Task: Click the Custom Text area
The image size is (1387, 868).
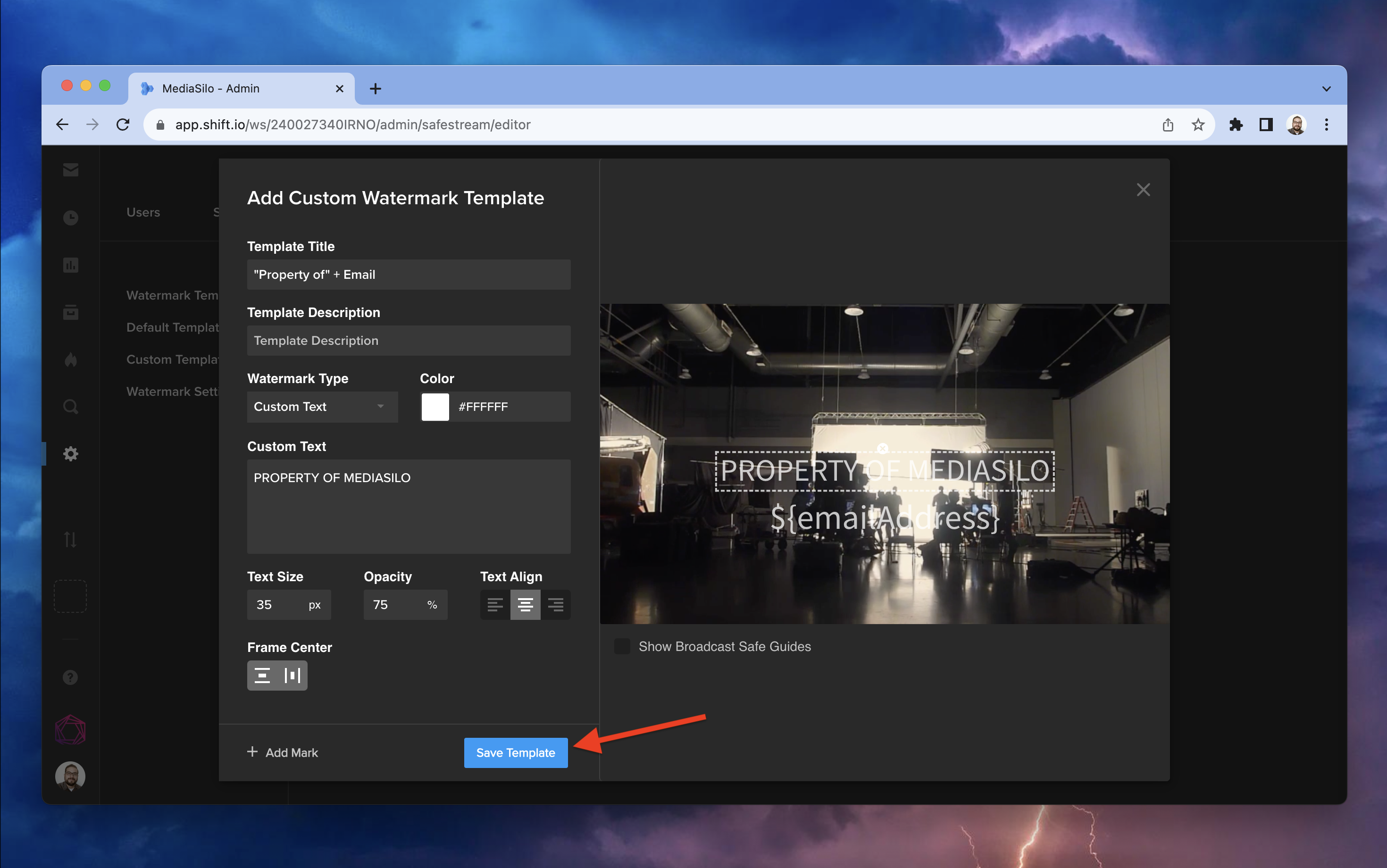Action: [x=409, y=506]
